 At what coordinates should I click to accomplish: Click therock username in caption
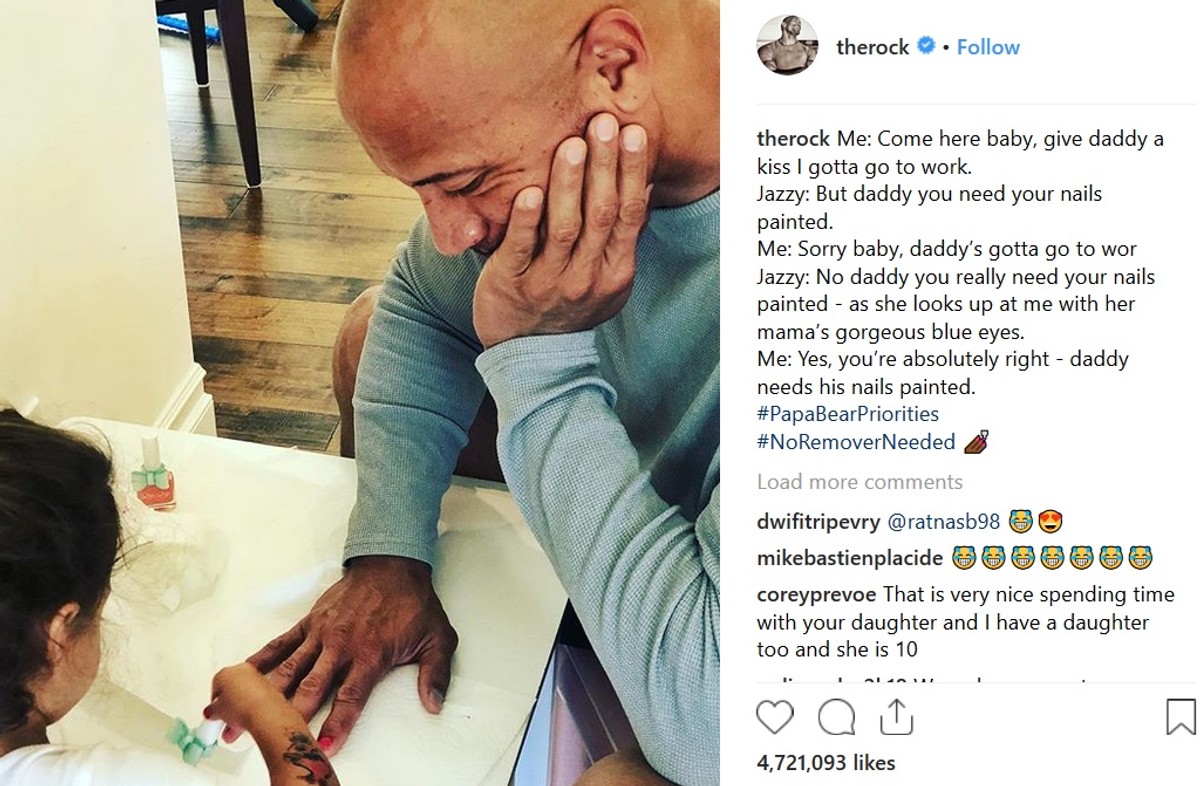tap(794, 139)
